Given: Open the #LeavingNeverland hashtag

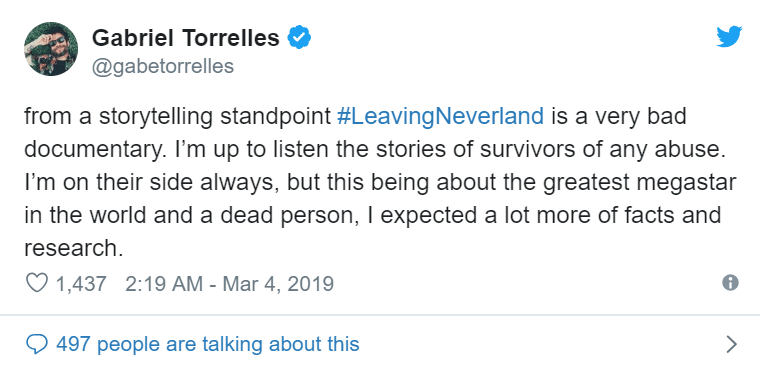Looking at the screenshot, I should click(440, 117).
